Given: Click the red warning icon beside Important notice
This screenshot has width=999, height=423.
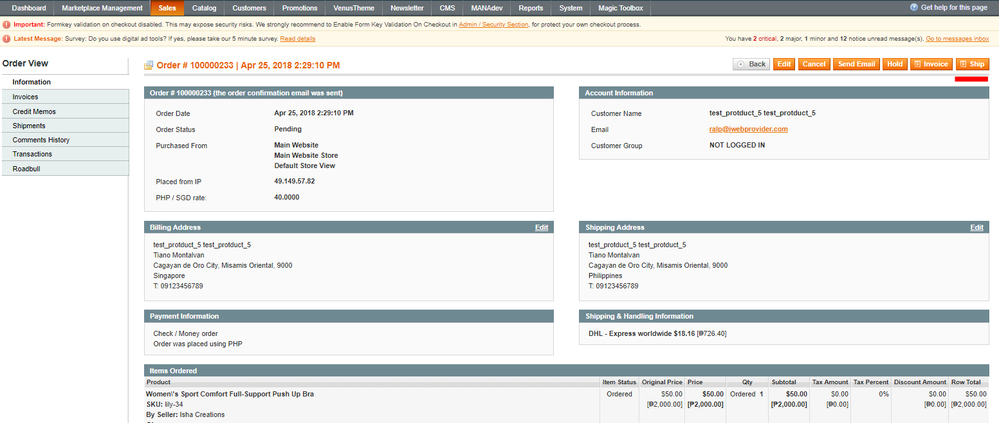Looking at the screenshot, I should (x=7, y=24).
